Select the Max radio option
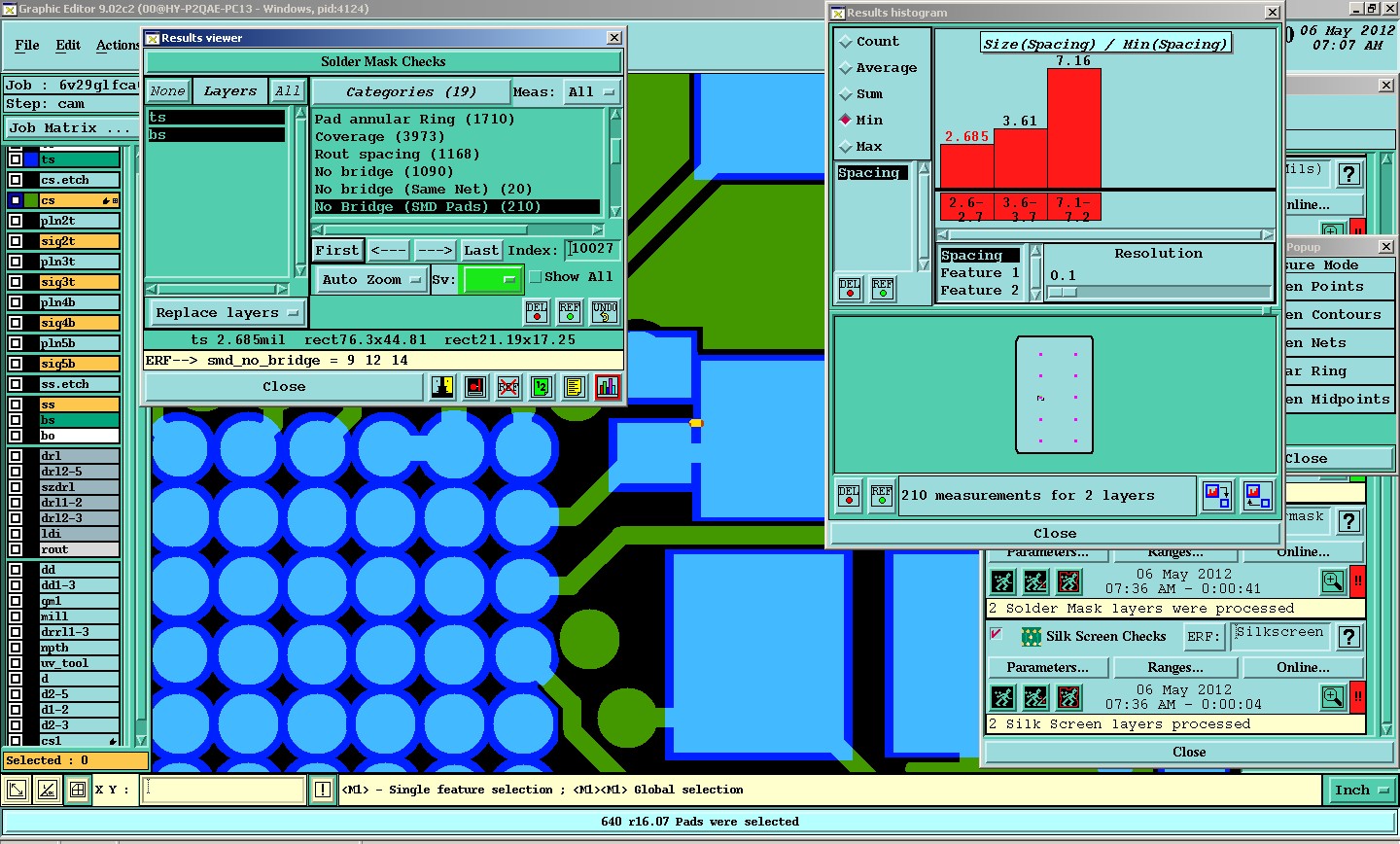The height and width of the screenshot is (844, 1400). (x=846, y=147)
